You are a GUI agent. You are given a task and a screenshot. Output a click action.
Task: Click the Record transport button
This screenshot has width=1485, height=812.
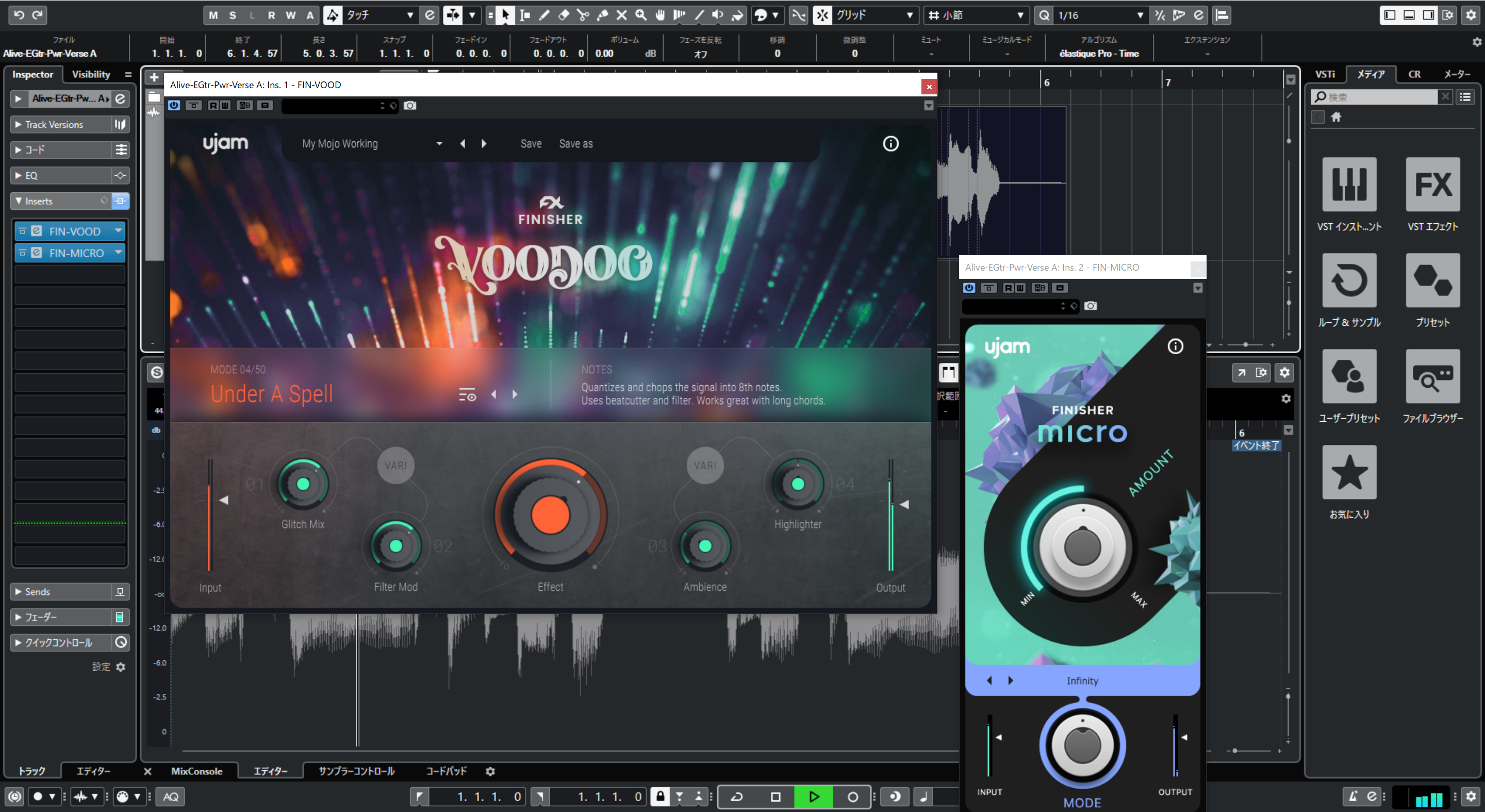tap(852, 797)
